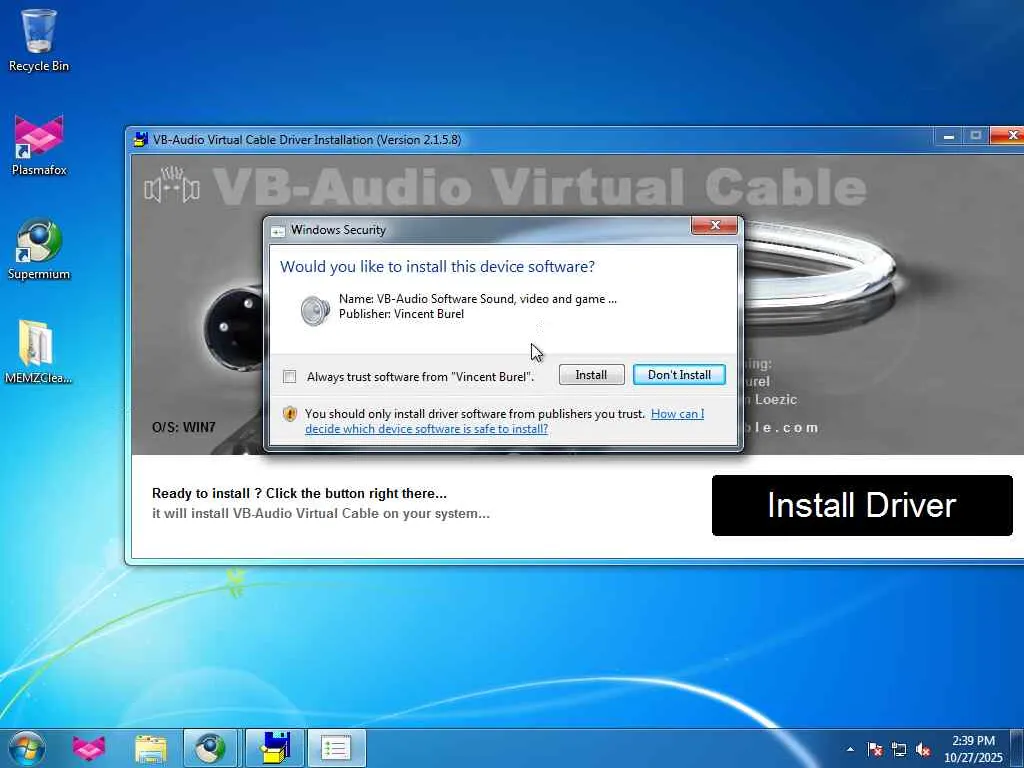Viewport: 1024px width, 768px height.
Task: Open muted volume icon in system tray
Action: tap(923, 749)
